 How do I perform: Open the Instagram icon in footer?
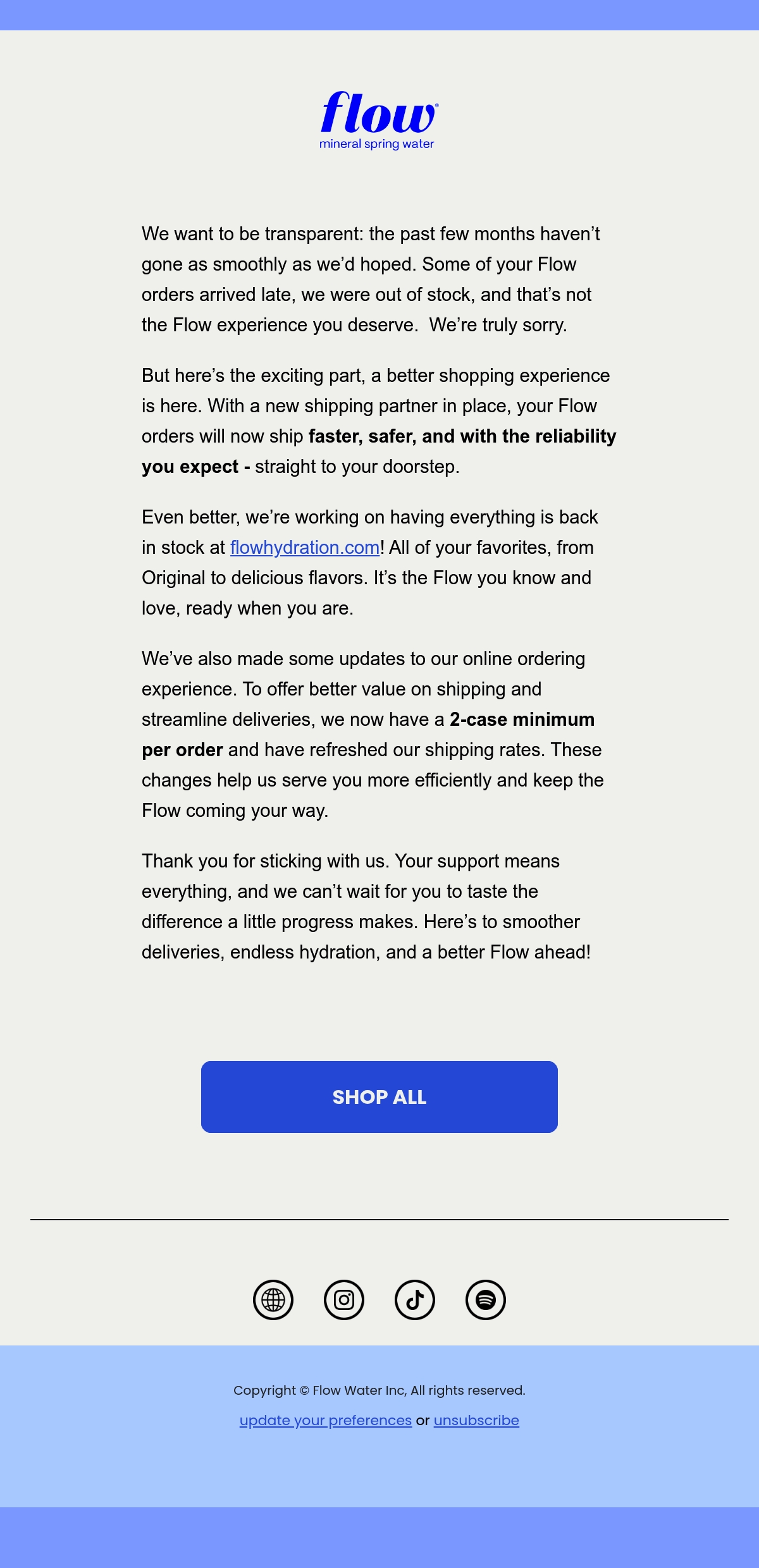pos(344,1300)
